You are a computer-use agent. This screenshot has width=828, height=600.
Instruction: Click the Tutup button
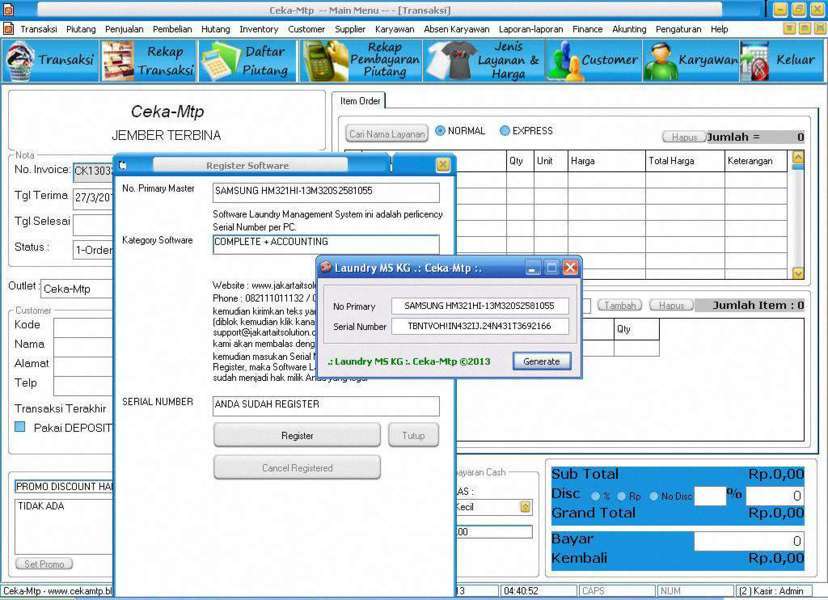click(x=413, y=435)
